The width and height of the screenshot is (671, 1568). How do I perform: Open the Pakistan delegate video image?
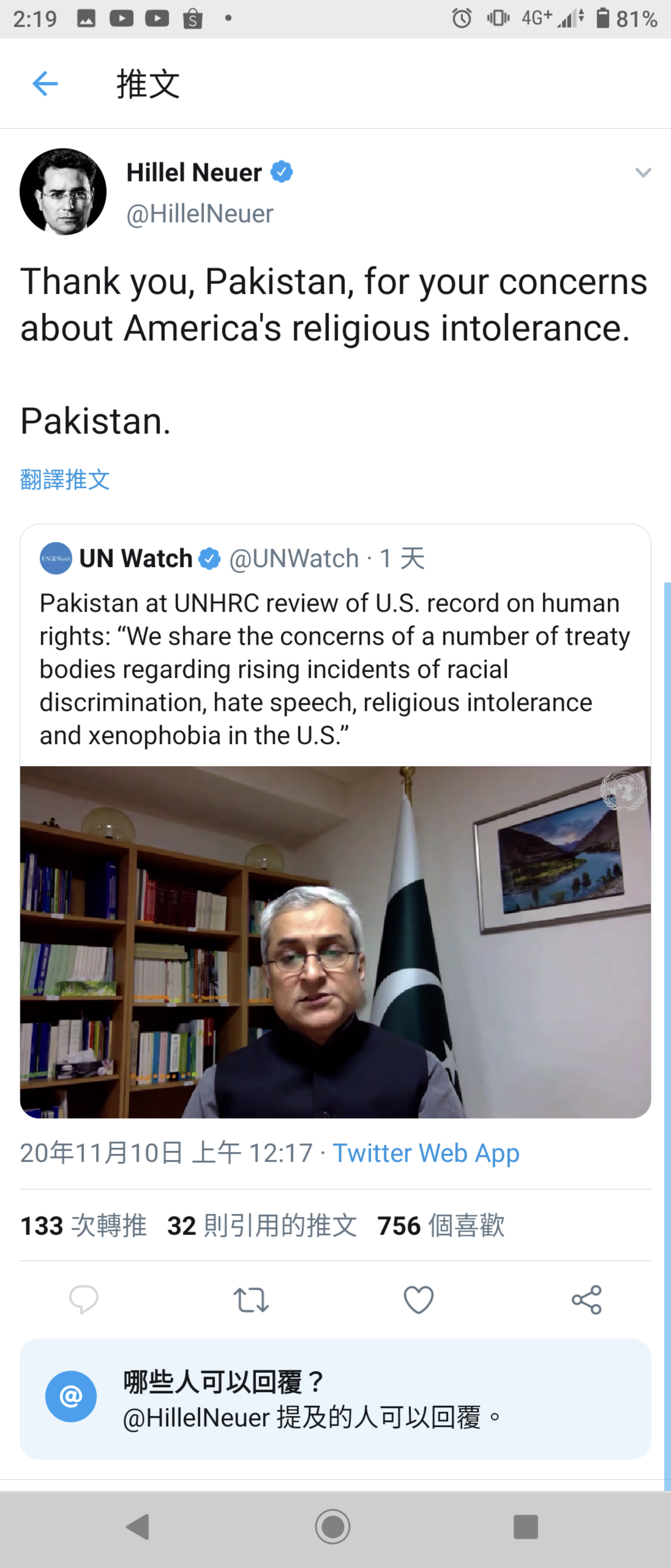[335, 942]
